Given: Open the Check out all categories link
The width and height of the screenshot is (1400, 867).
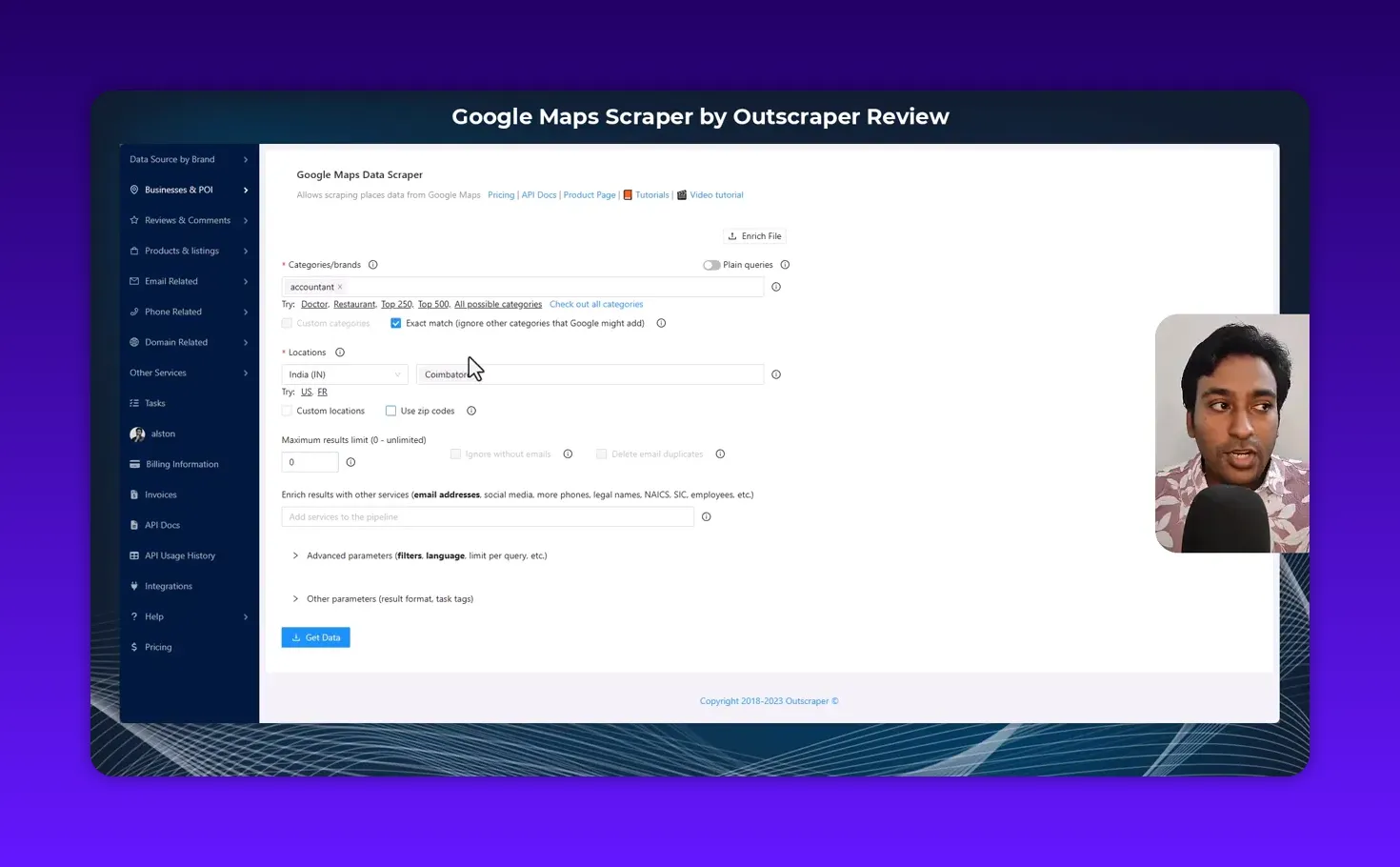Looking at the screenshot, I should click(x=595, y=303).
